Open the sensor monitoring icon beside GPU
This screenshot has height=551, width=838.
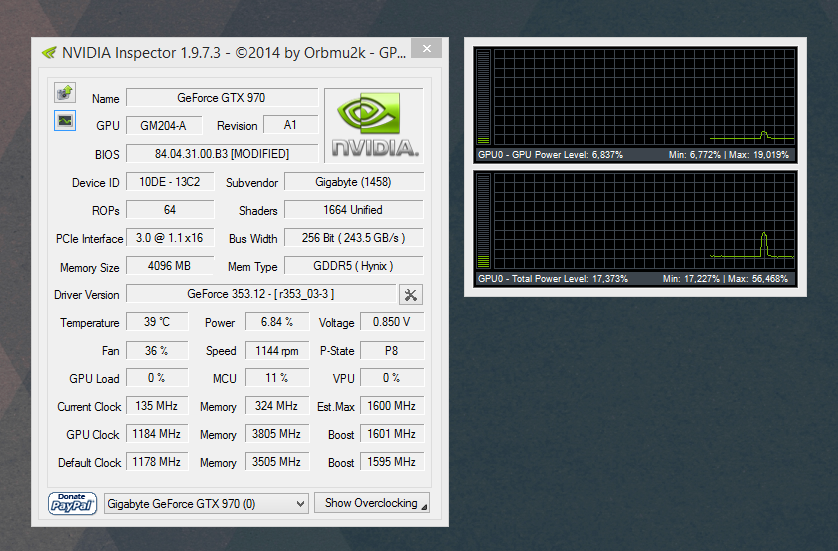tap(65, 121)
